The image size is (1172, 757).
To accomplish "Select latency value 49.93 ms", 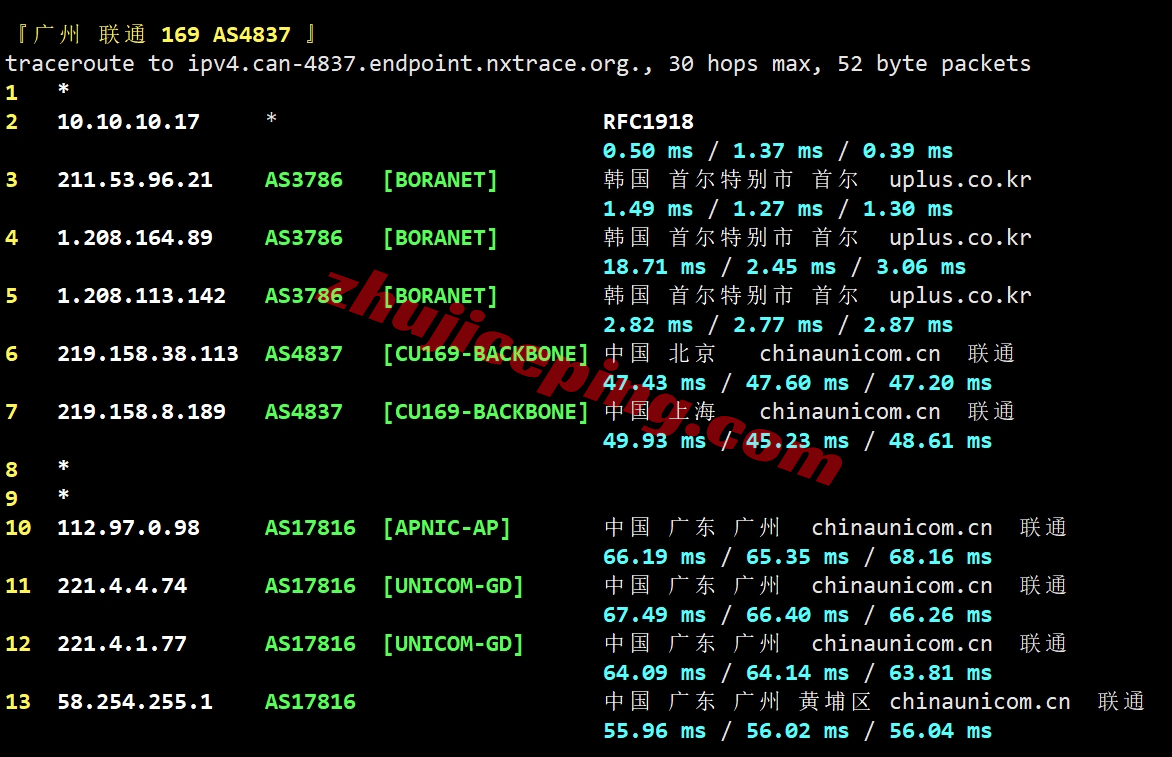I will [654, 441].
